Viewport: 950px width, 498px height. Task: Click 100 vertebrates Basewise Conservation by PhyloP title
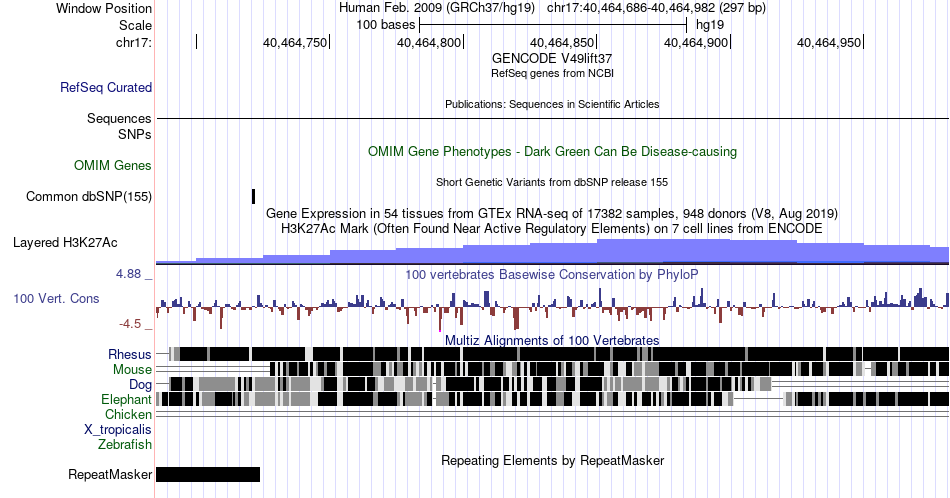click(x=552, y=274)
